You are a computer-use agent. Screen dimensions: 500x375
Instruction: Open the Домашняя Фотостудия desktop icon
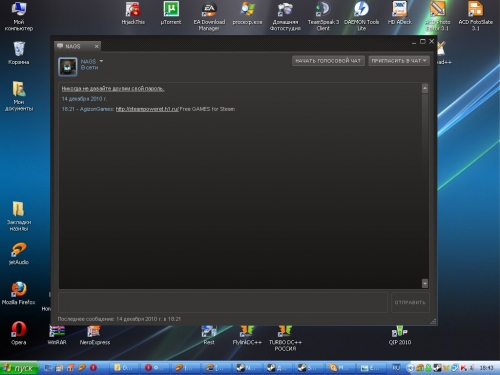(285, 16)
